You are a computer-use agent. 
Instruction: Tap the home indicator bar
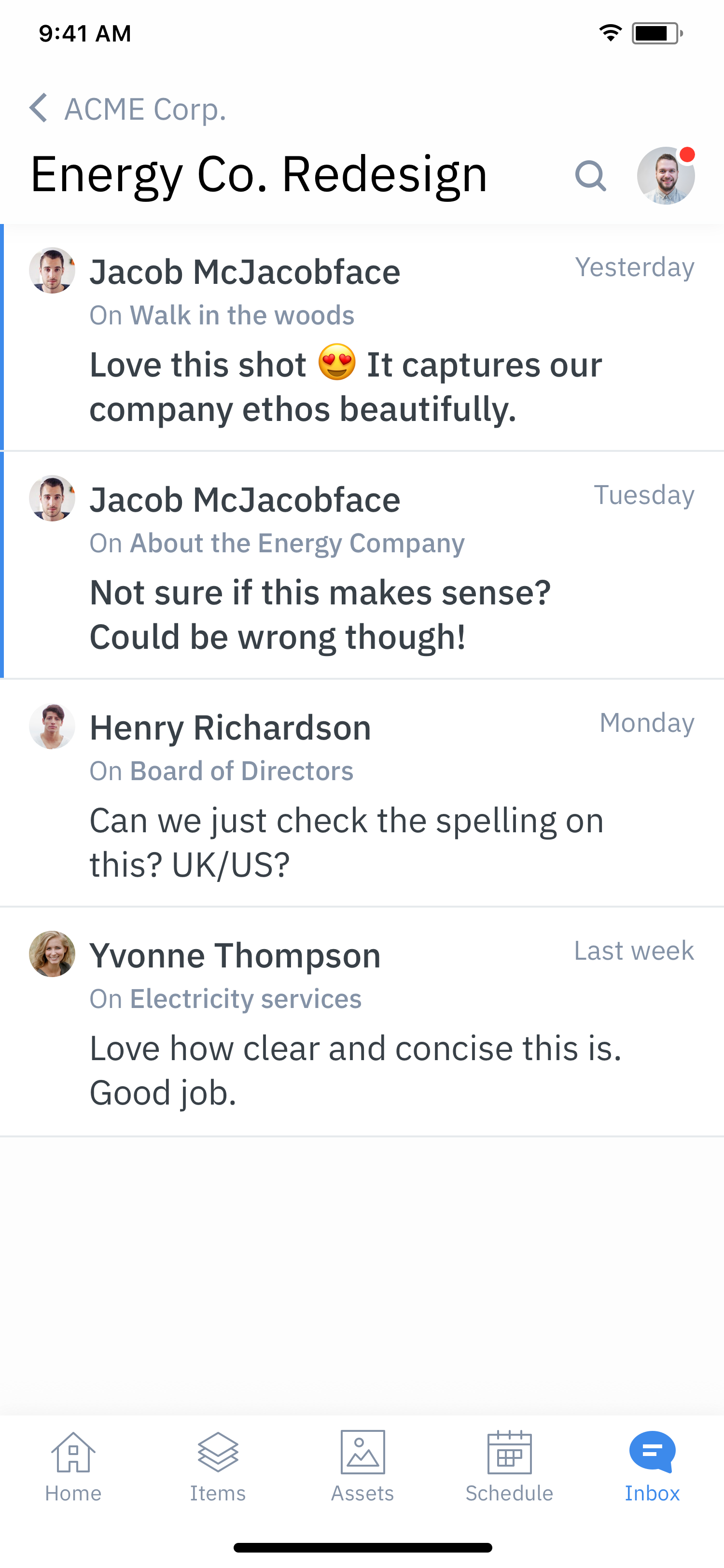[x=362, y=1547]
